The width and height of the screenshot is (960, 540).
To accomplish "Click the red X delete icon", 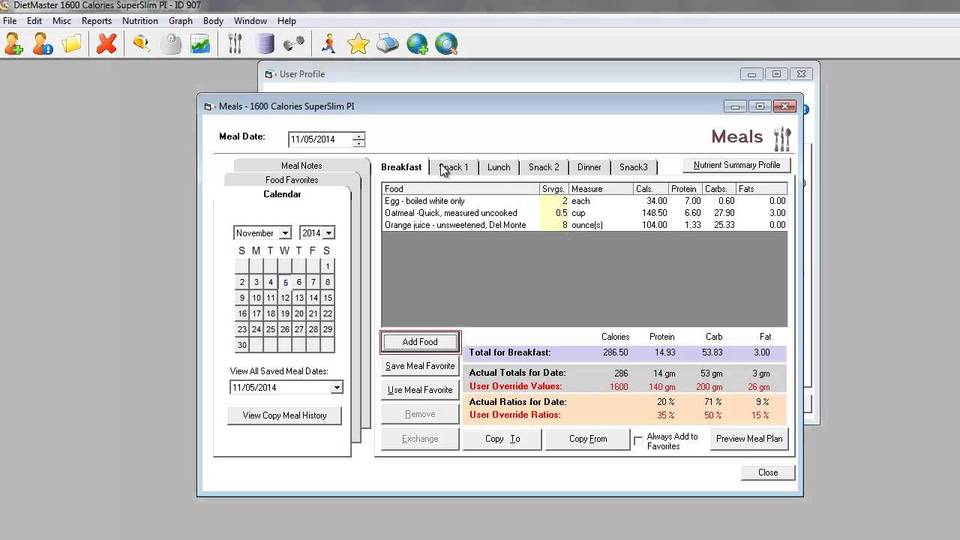I will pyautogui.click(x=106, y=44).
